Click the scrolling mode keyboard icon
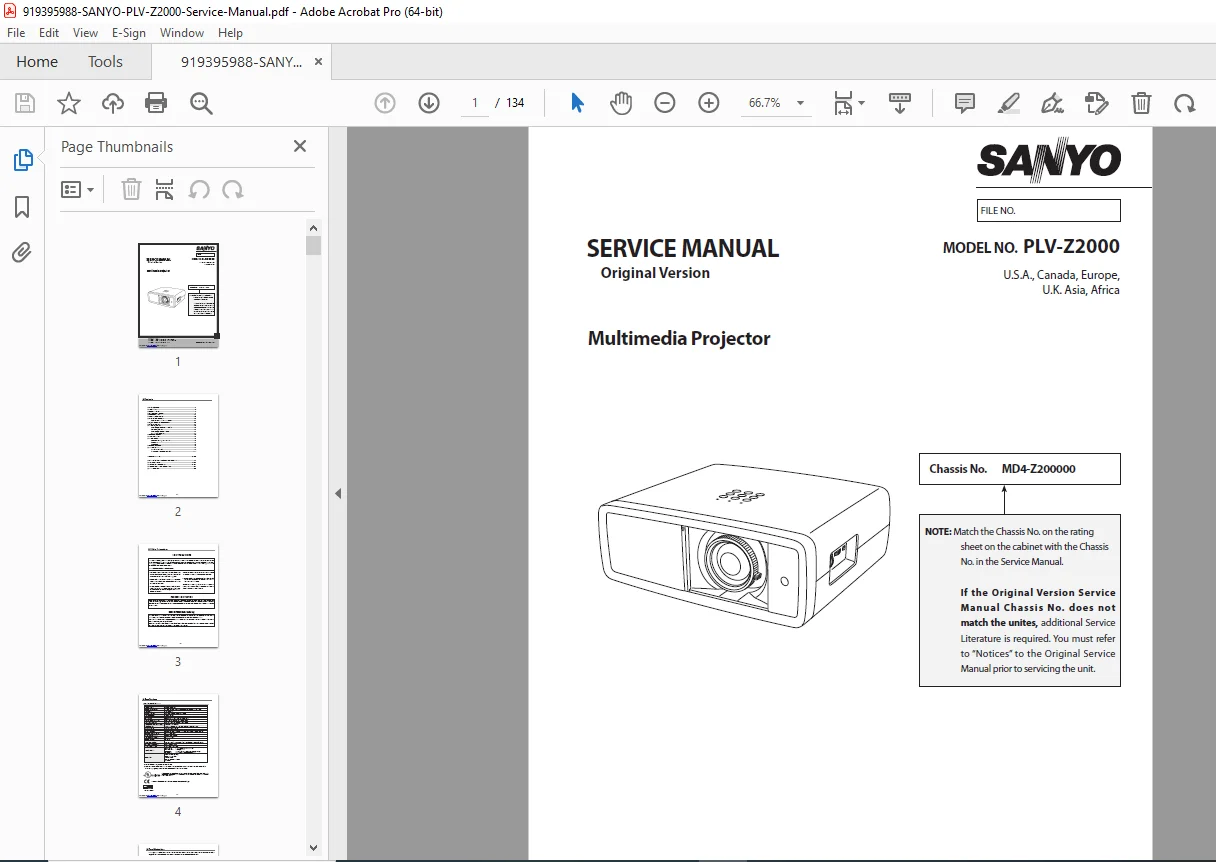Screen dimensions: 1216x862 [900, 103]
